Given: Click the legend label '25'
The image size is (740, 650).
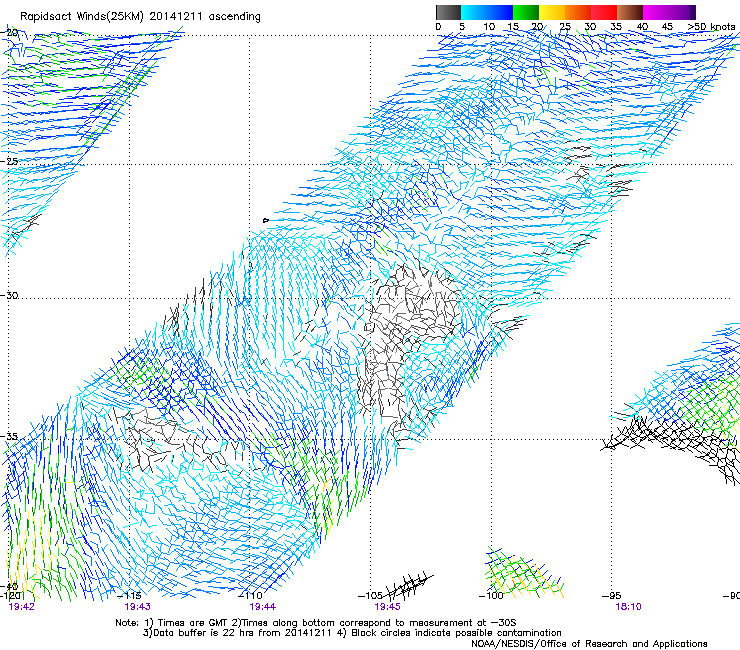Looking at the screenshot, I should coord(565,27).
